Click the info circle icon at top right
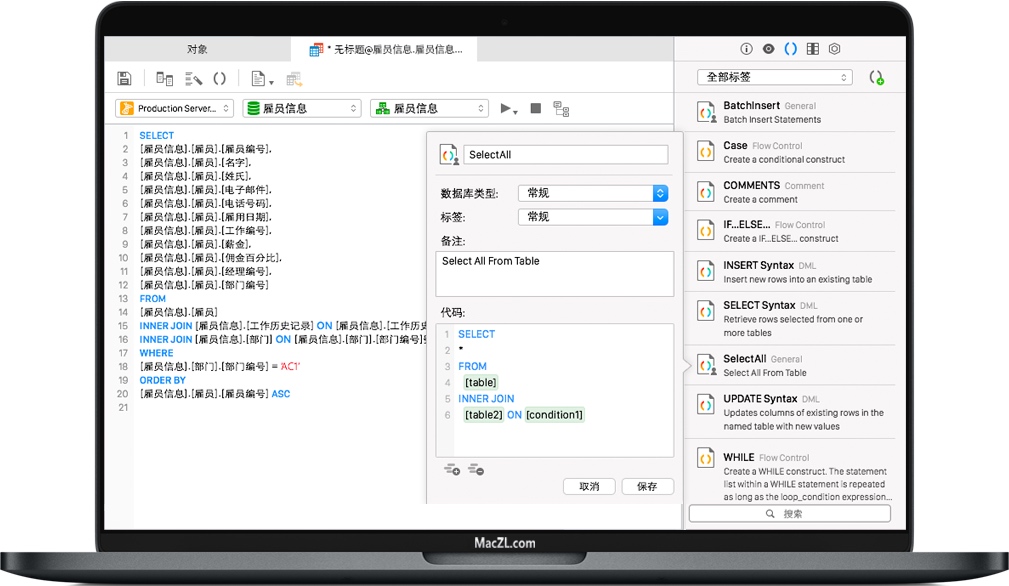This screenshot has width=1009, height=586. coord(745,47)
